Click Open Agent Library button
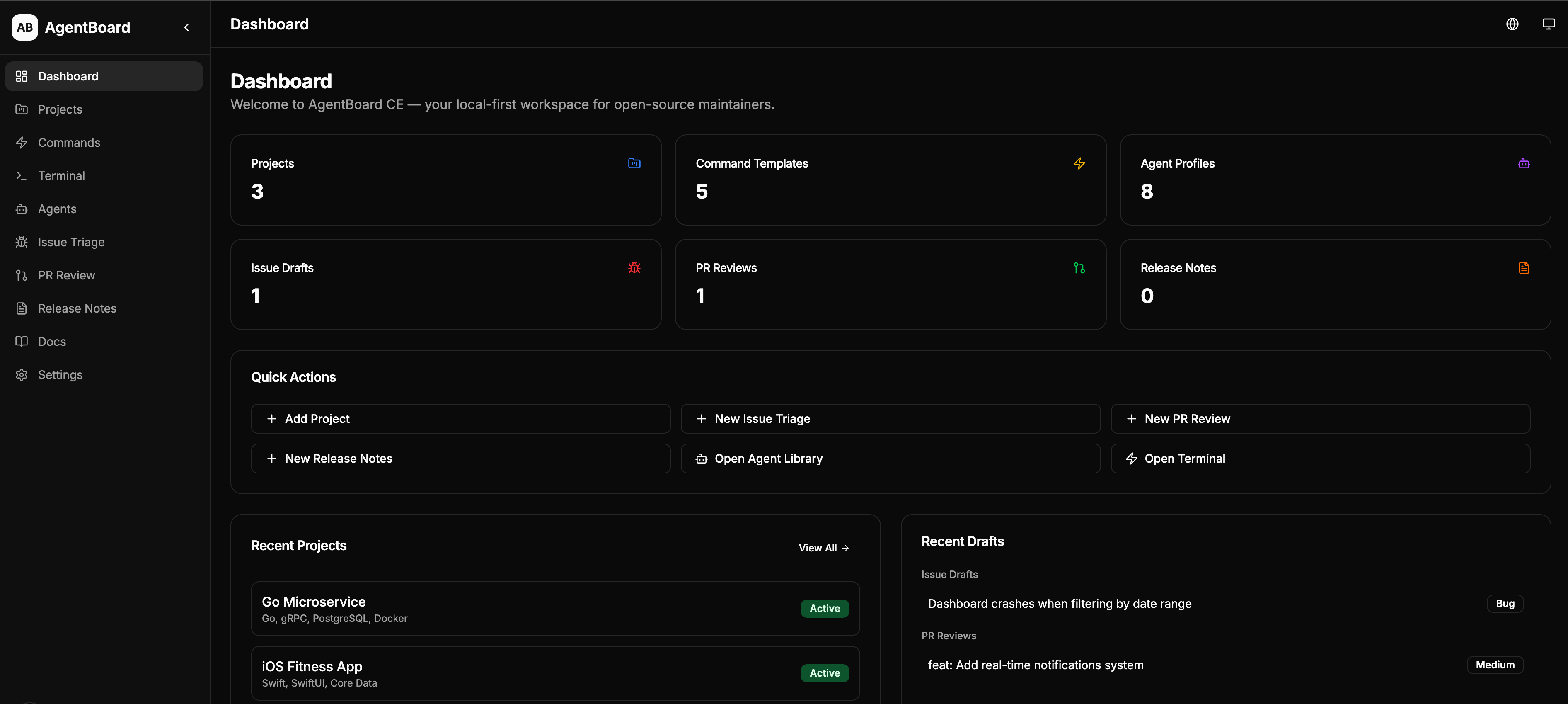The image size is (1568, 704). click(890, 459)
